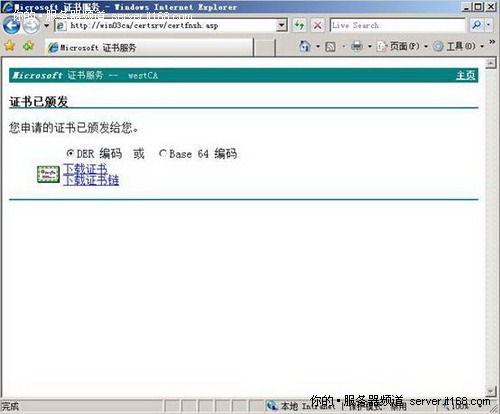Screen dimensions: 500x414
Task: Expand the Print dropdown arrow
Action: [x=370, y=47]
